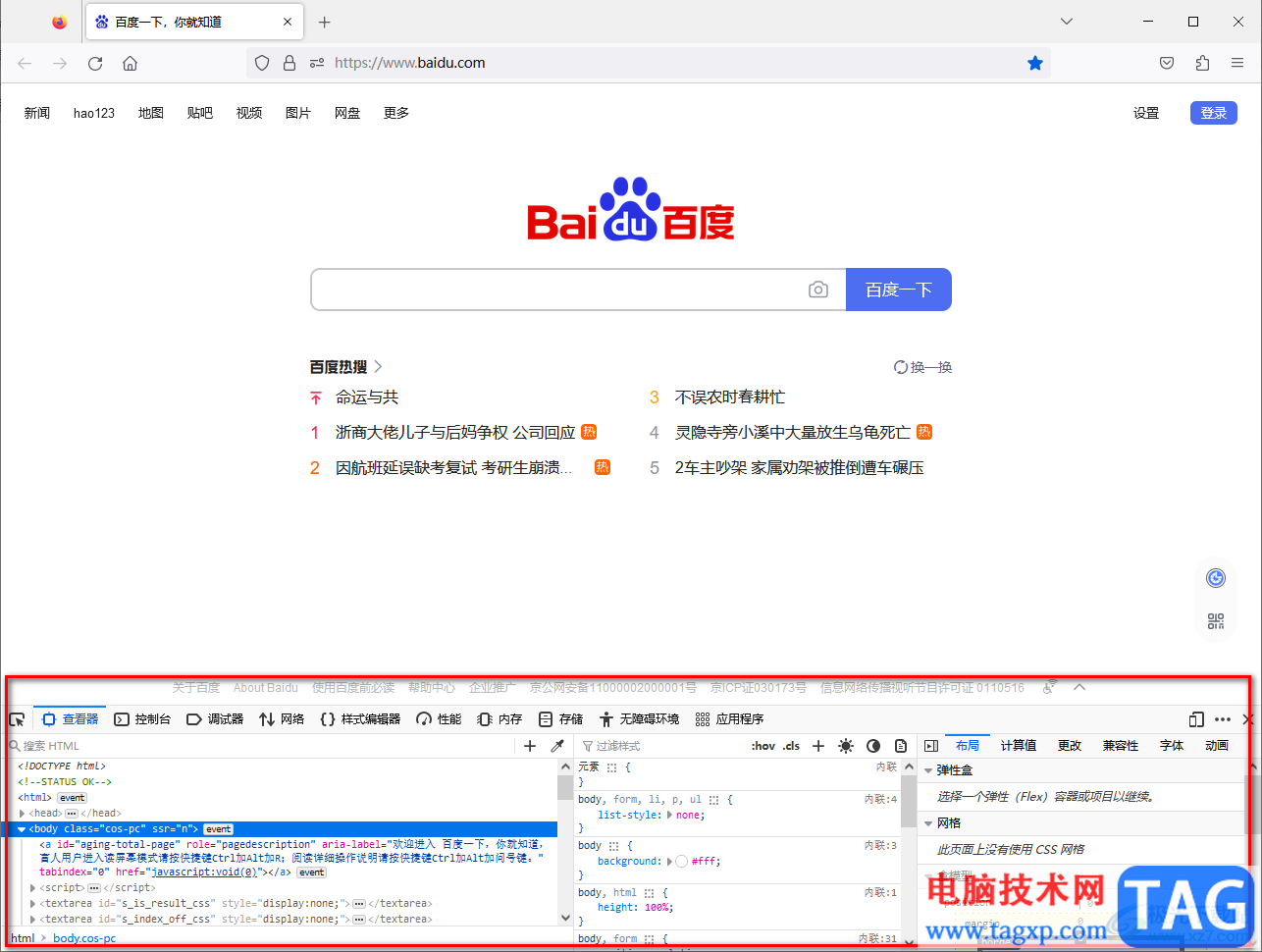This screenshot has height=952, width=1262.
Task: Open the 内存 memory tab
Action: pyautogui.click(x=500, y=719)
